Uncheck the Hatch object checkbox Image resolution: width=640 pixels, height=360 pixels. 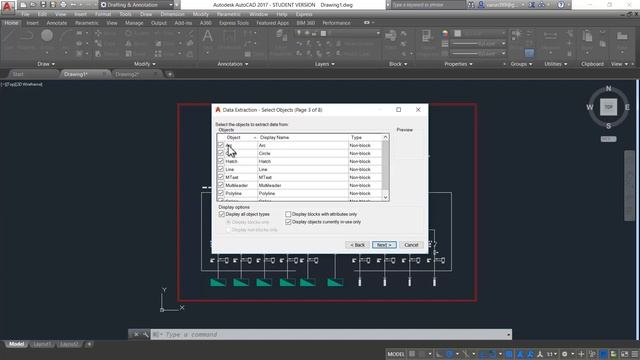coord(221,161)
